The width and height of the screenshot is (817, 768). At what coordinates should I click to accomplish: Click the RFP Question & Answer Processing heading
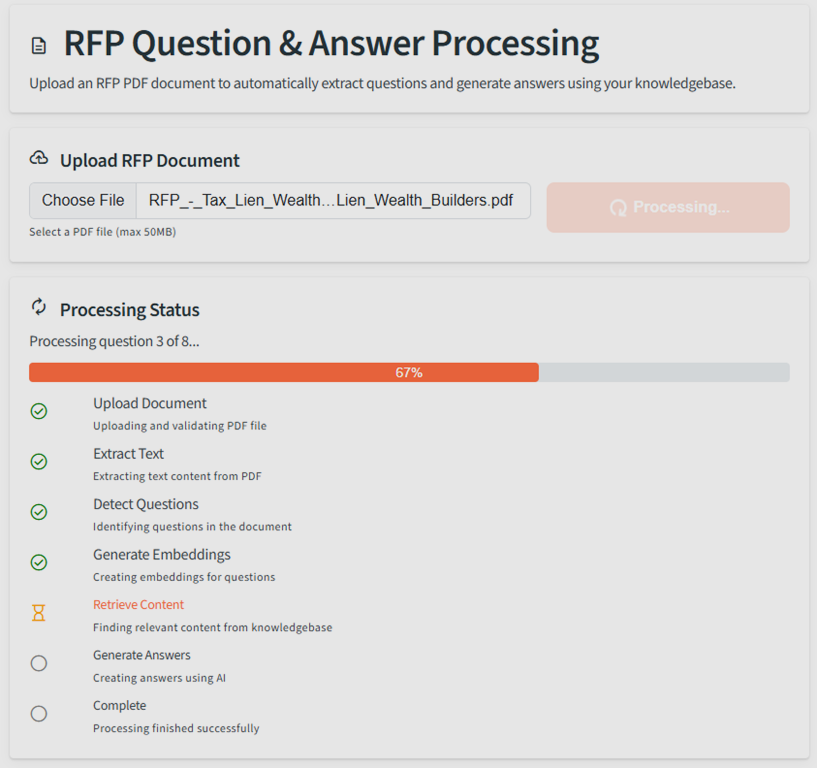point(331,43)
